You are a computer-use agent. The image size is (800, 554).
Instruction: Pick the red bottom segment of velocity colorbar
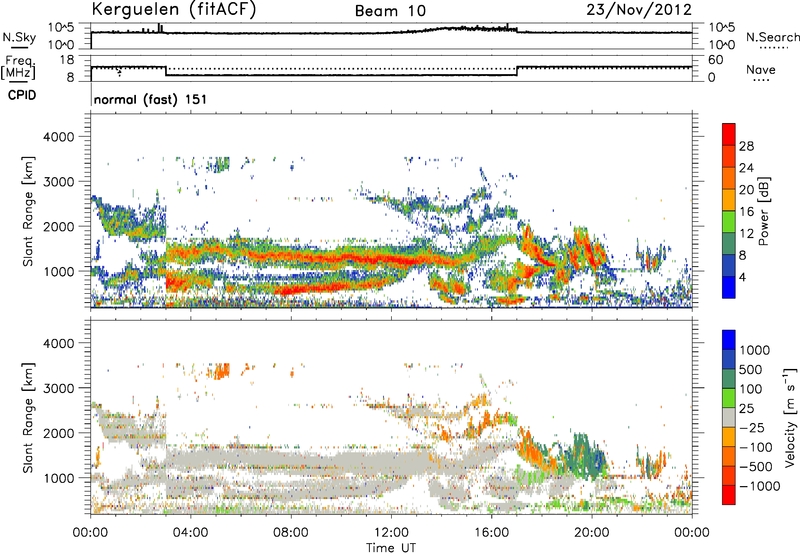pyautogui.click(x=729, y=495)
